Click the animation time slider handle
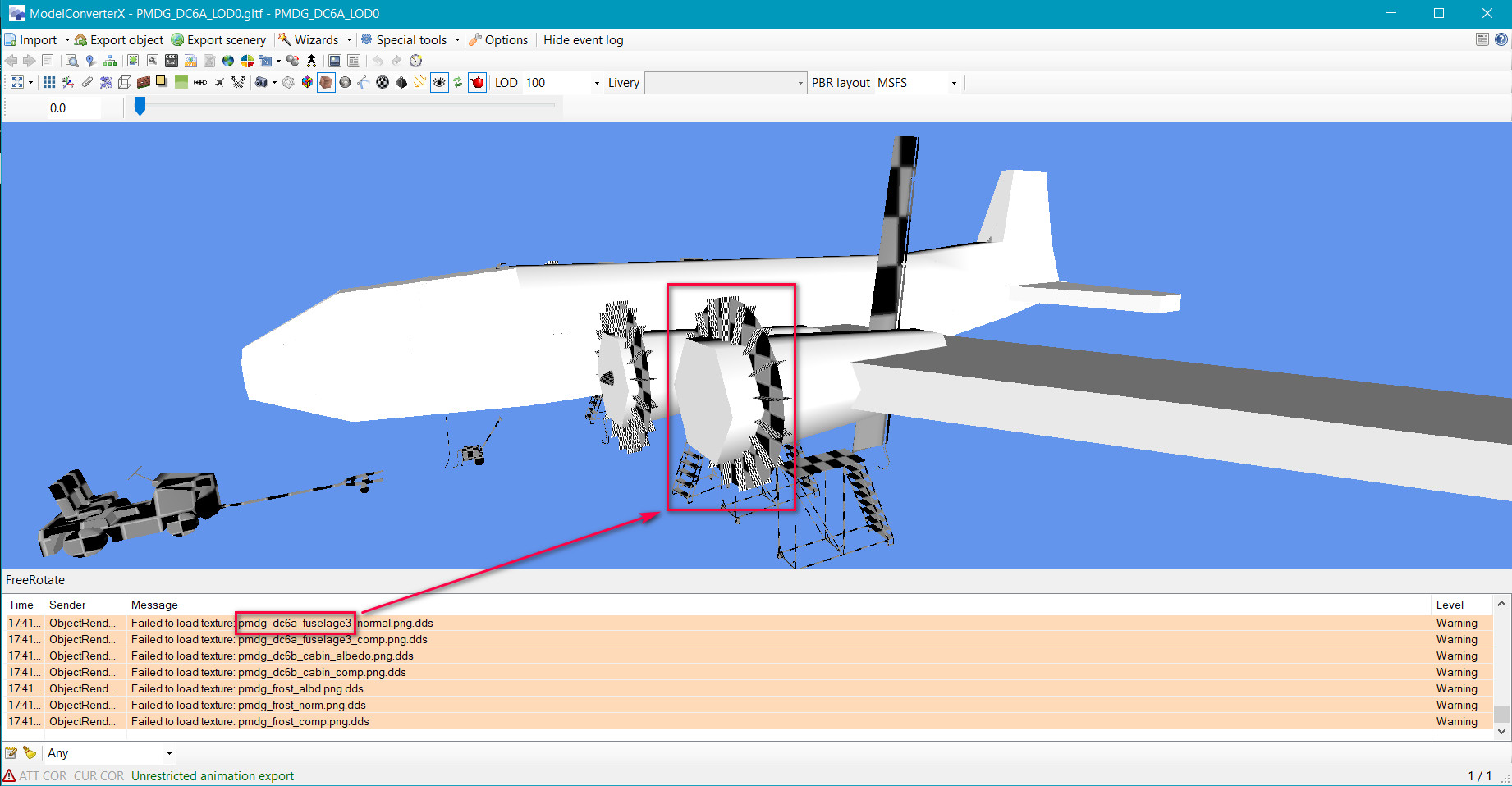Image resolution: width=1512 pixels, height=786 pixels. [x=140, y=106]
